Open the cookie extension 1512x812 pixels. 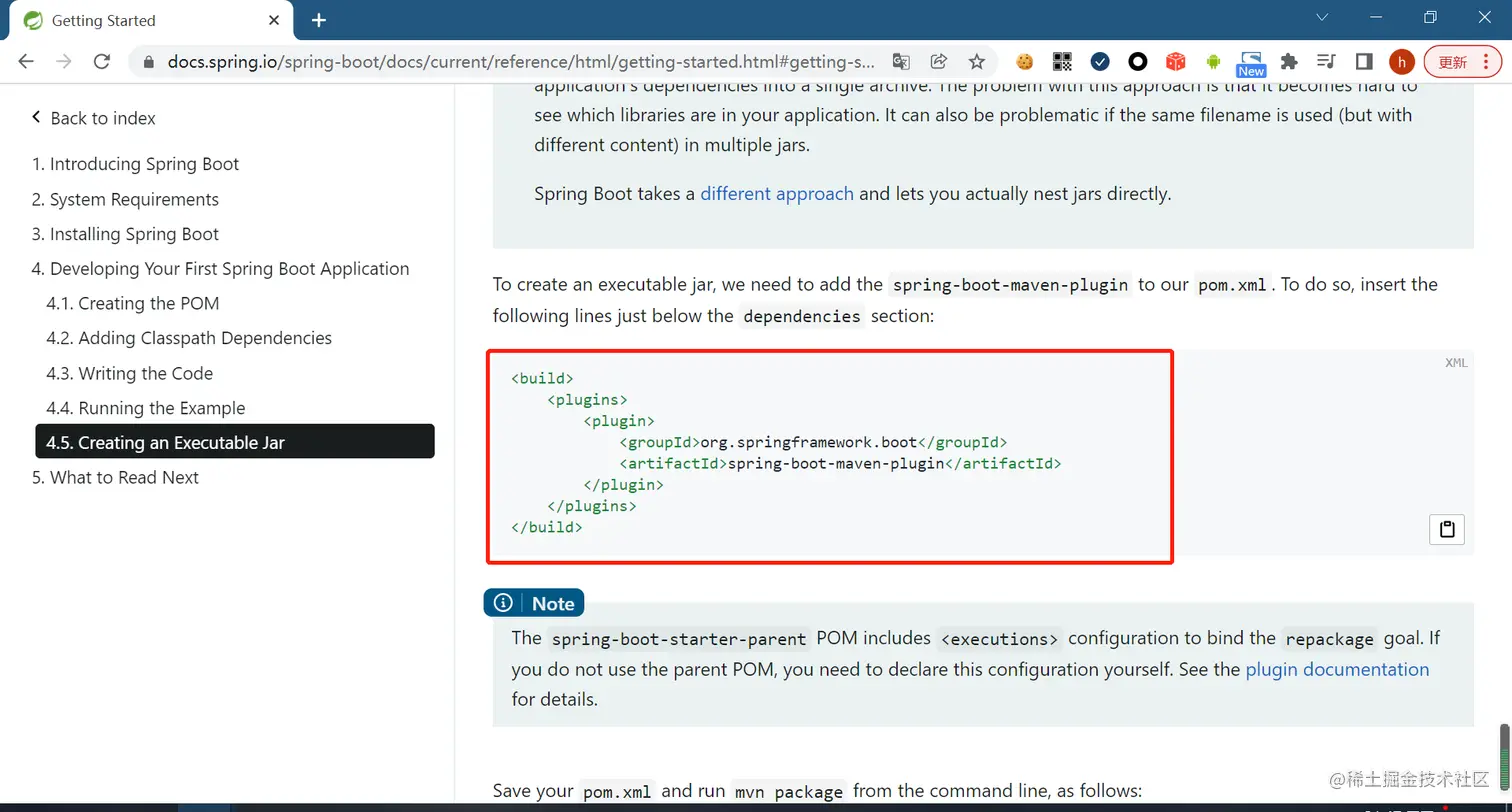1025,61
